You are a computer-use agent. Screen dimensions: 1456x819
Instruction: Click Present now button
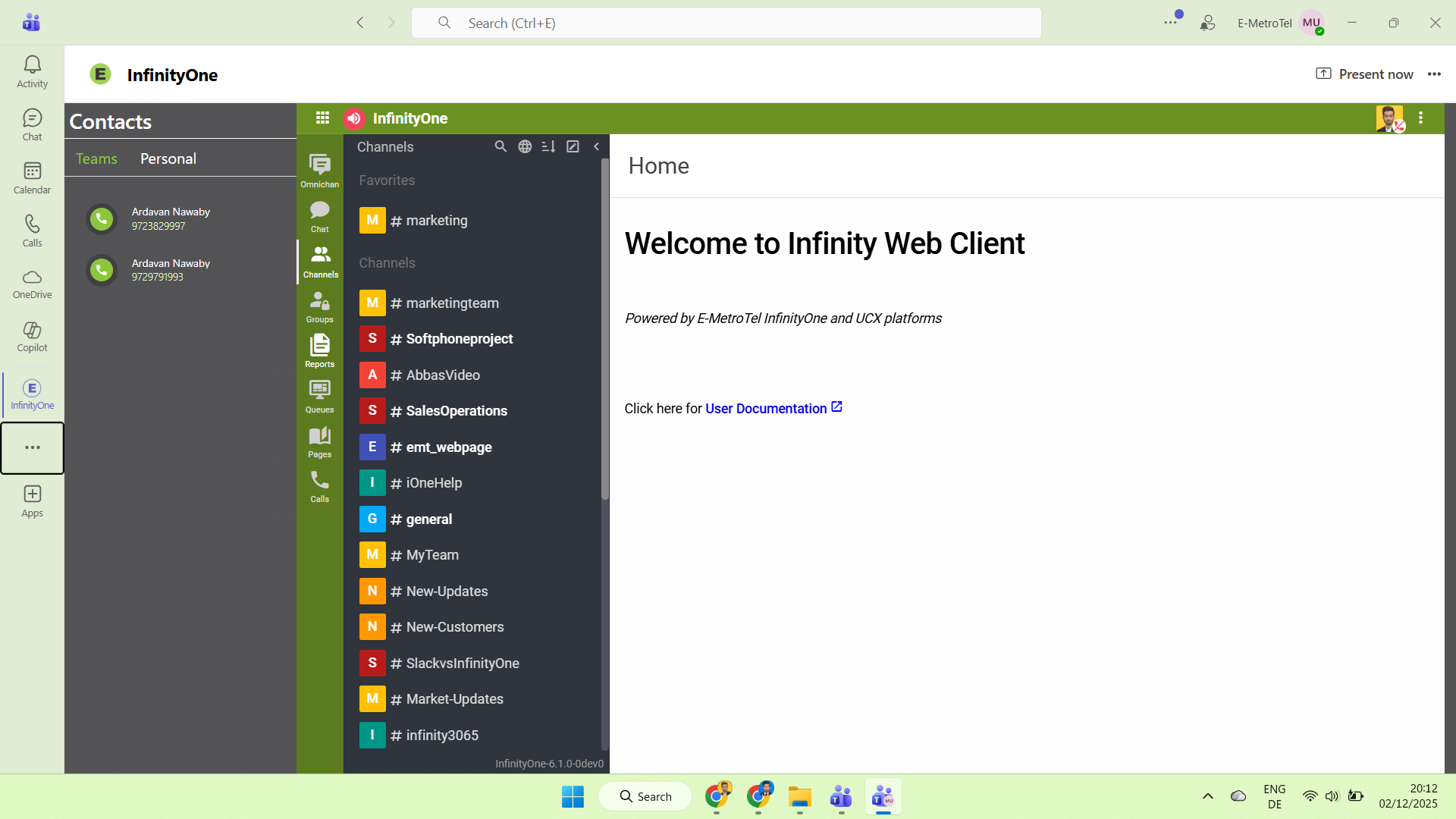1364,74
